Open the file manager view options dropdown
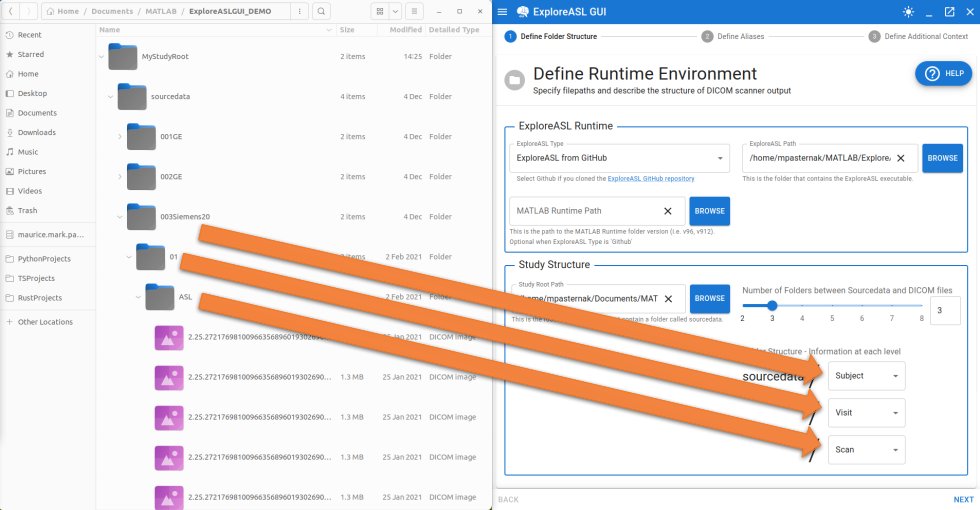 (395, 11)
